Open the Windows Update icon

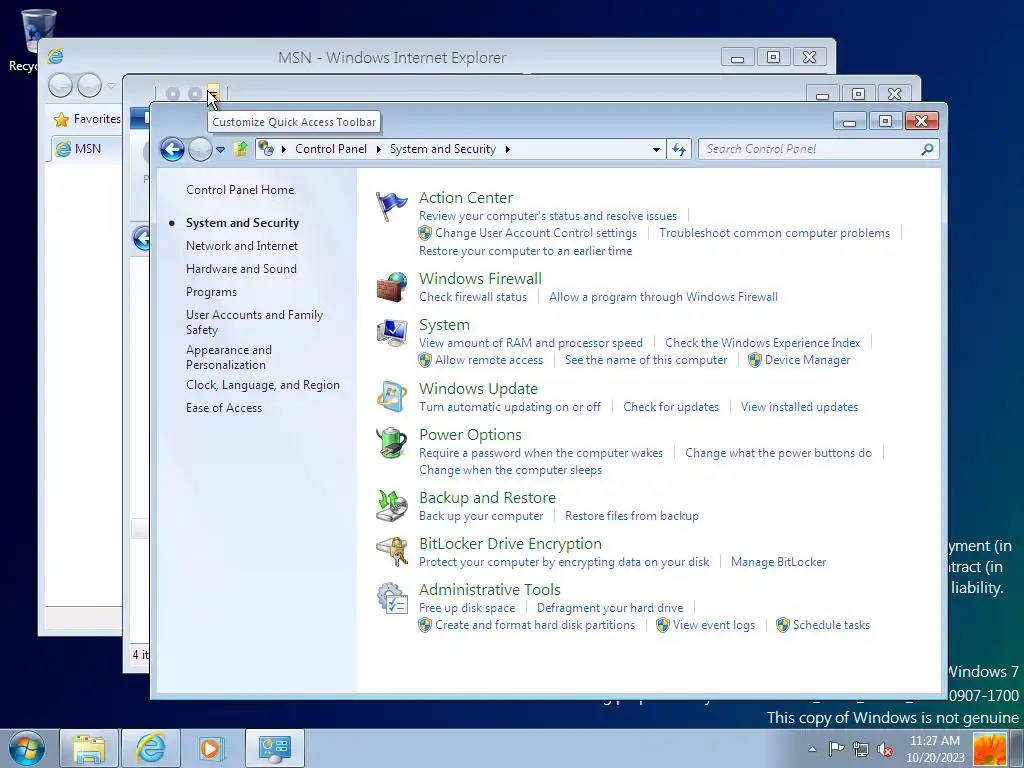point(391,396)
